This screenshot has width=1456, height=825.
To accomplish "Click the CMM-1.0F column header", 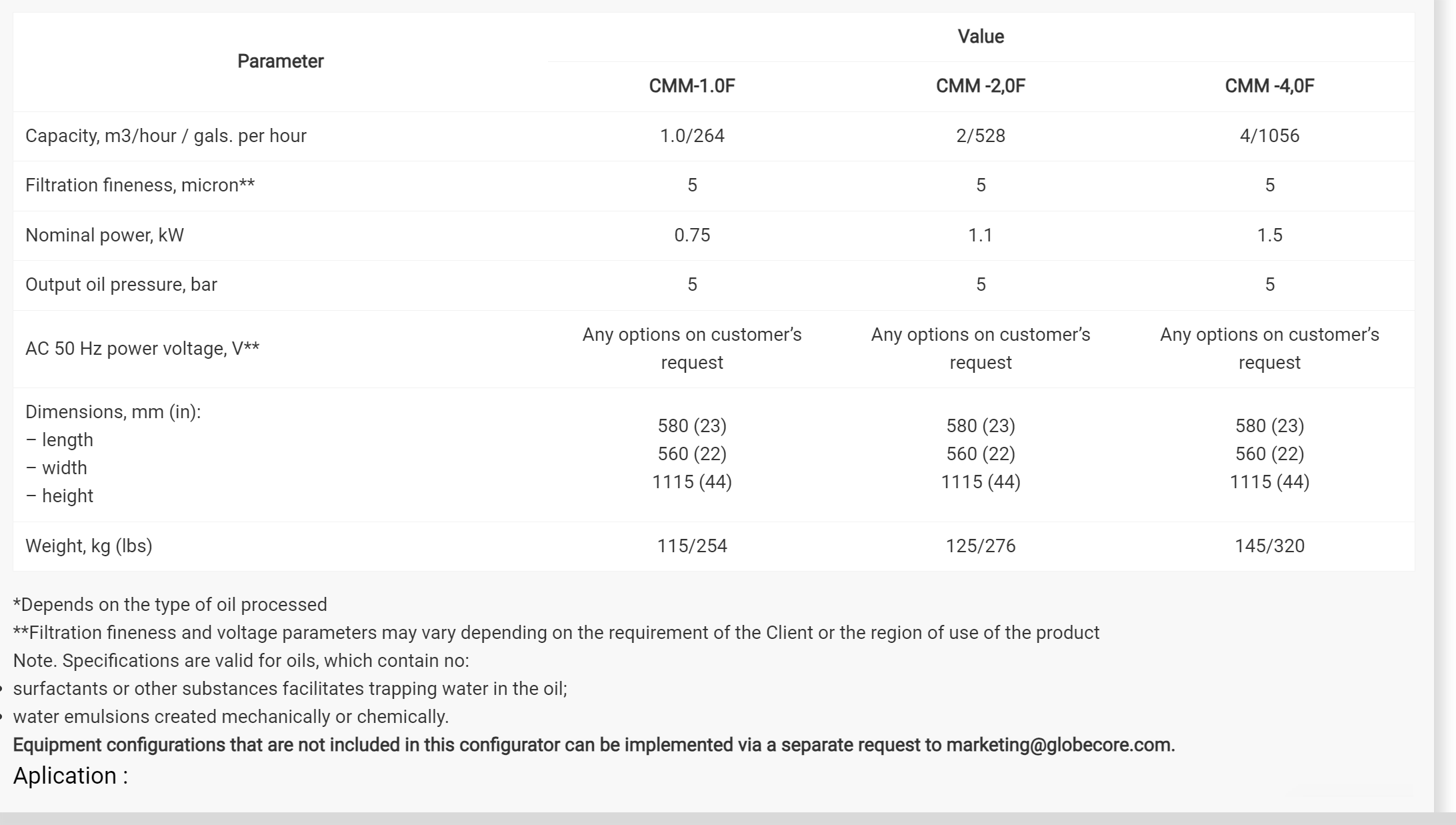I will [691, 86].
